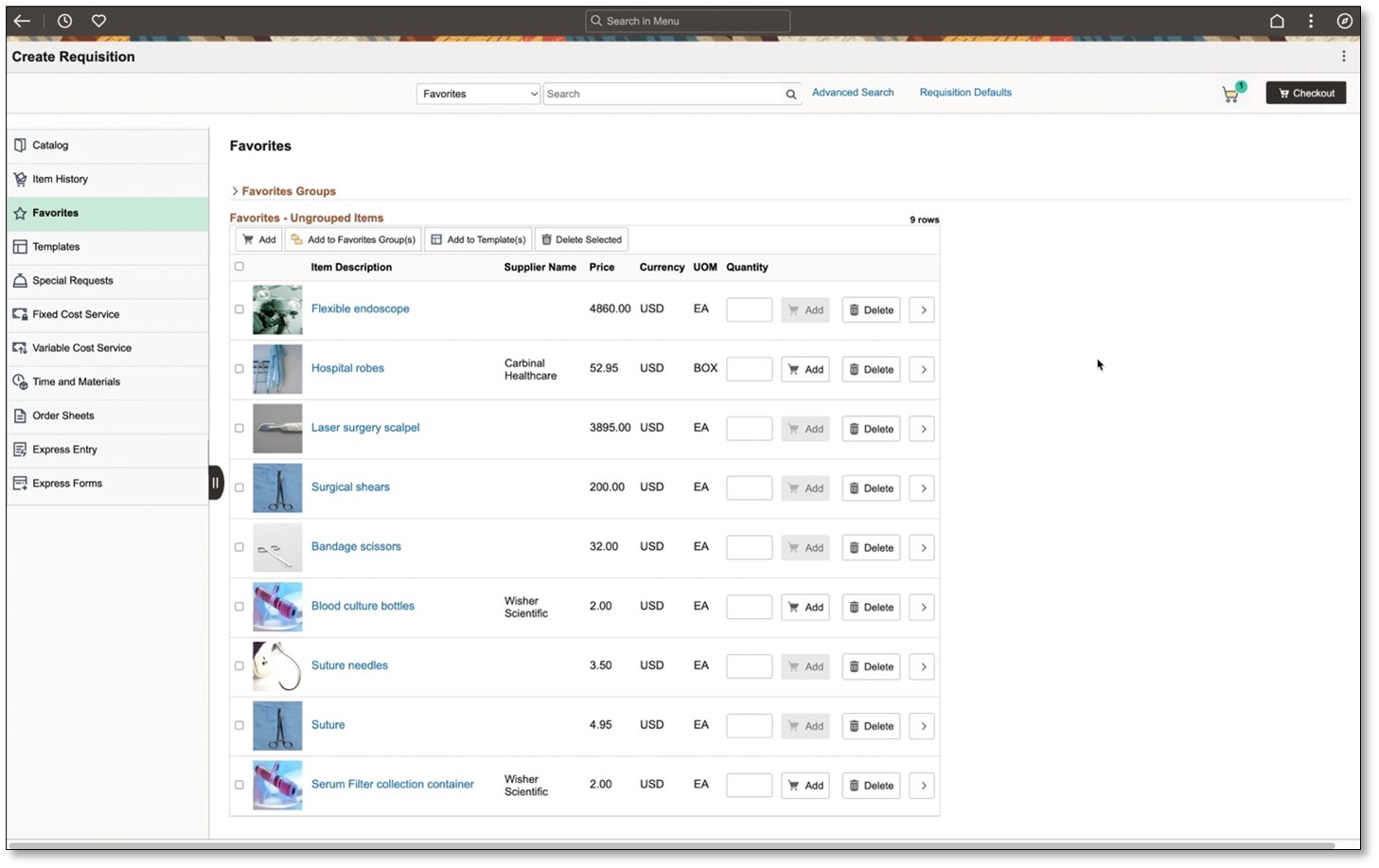Open the top bar actions menu dots
The height and width of the screenshot is (868, 1379).
click(x=1311, y=21)
